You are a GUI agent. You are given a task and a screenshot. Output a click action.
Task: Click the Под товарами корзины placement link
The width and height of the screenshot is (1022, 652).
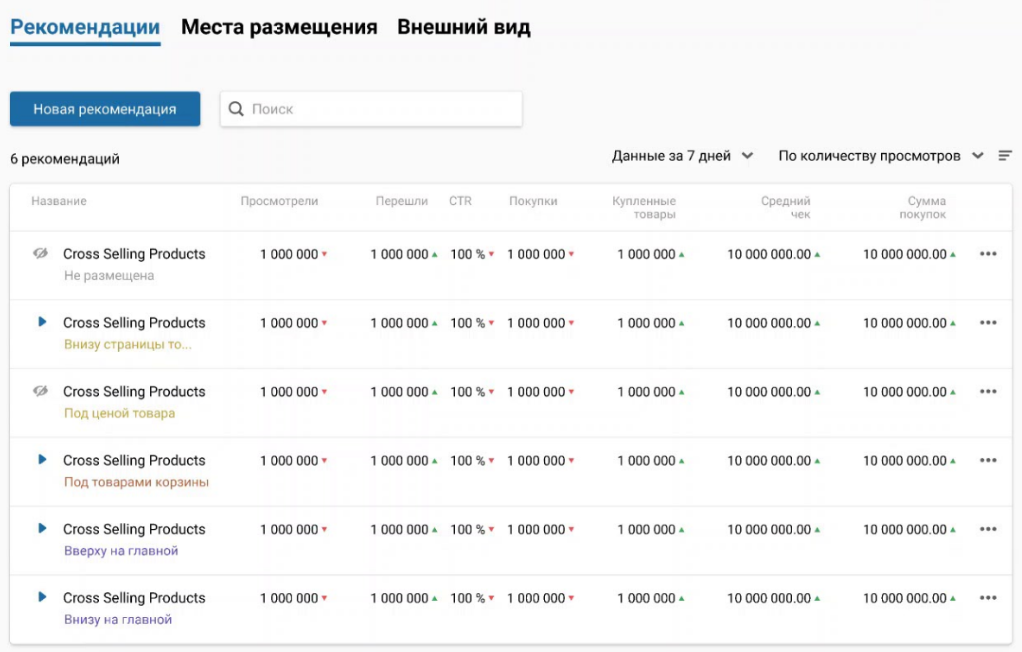coord(136,482)
